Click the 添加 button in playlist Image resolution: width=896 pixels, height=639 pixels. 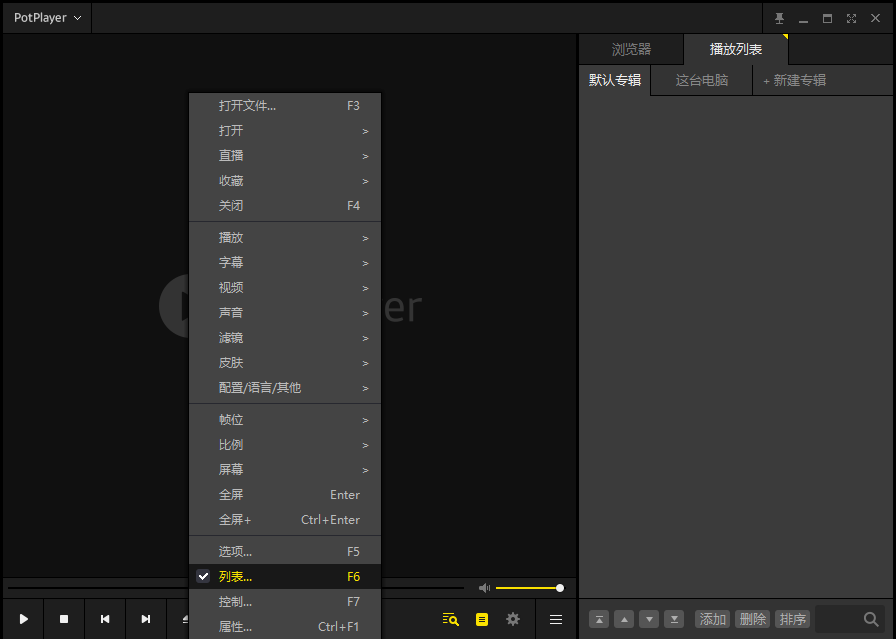coord(713,619)
